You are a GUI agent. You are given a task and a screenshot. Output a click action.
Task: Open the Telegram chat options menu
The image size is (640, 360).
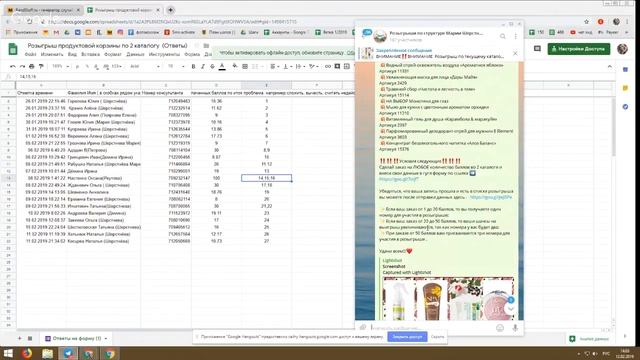(516, 36)
